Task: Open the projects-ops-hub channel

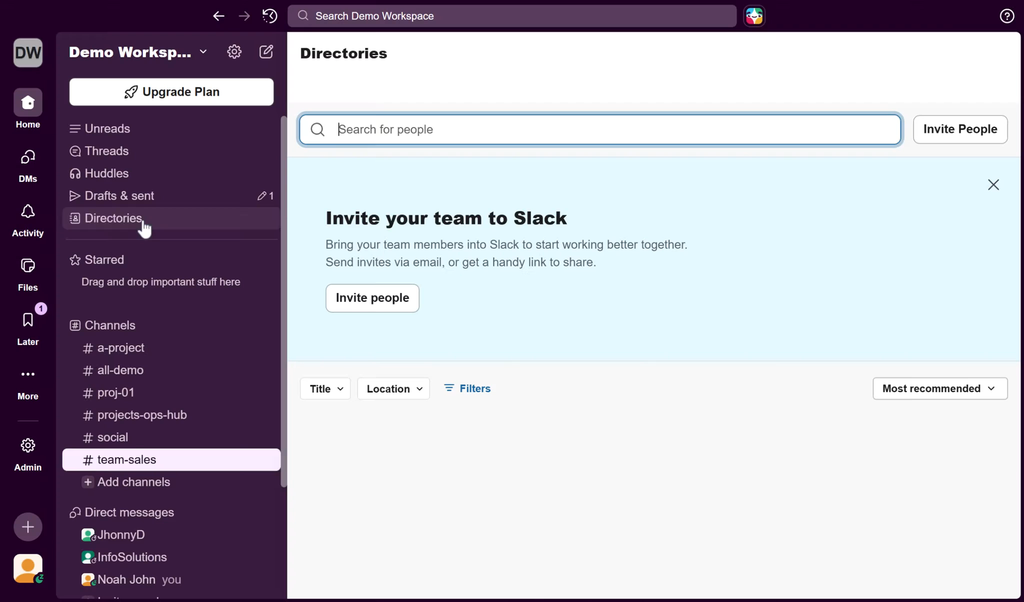Action: (141, 415)
